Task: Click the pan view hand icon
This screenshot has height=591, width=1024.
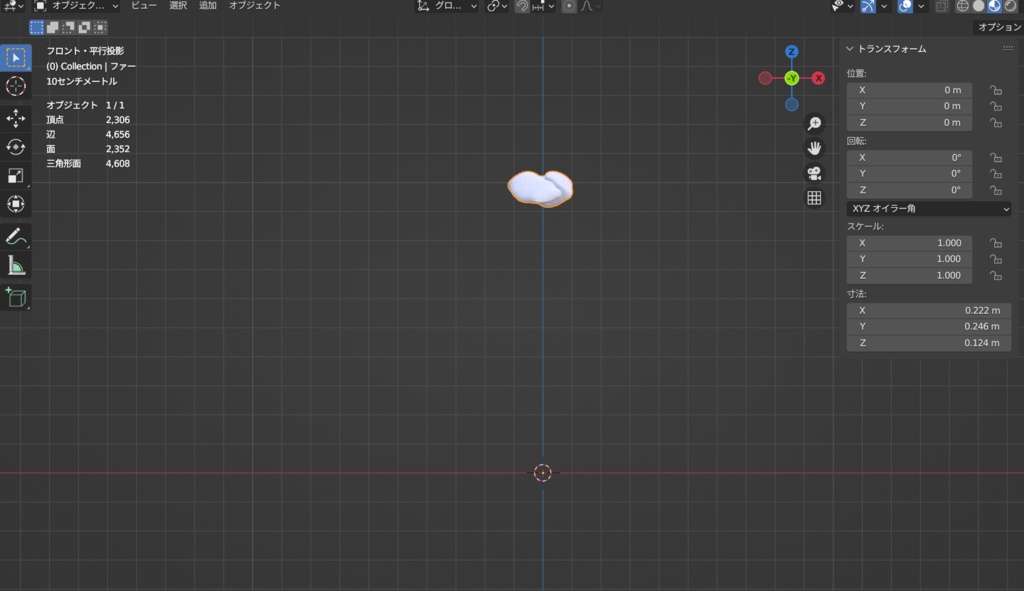Action: point(814,148)
